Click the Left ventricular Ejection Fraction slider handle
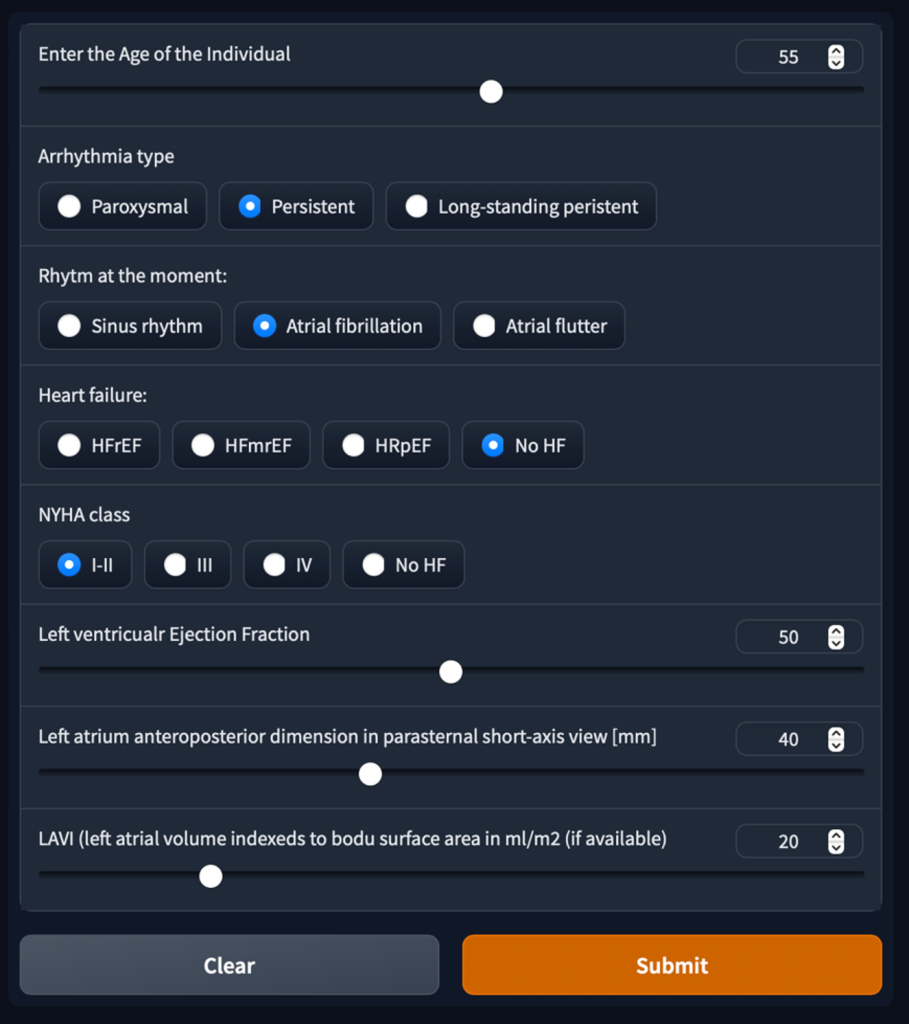Viewport: 909px width, 1024px height. [x=451, y=672]
